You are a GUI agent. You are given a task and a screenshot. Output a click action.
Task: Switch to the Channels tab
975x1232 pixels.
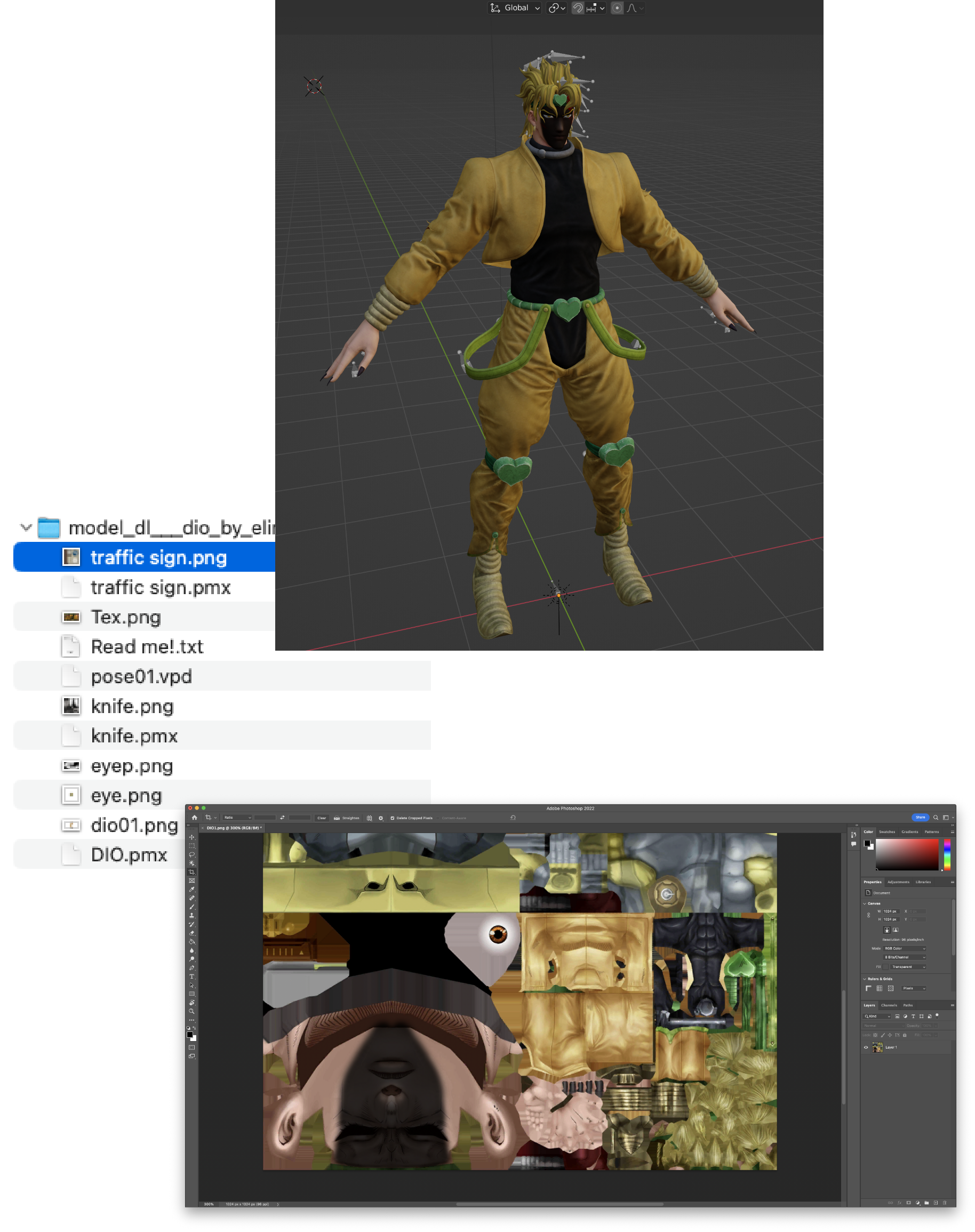pos(889,1005)
